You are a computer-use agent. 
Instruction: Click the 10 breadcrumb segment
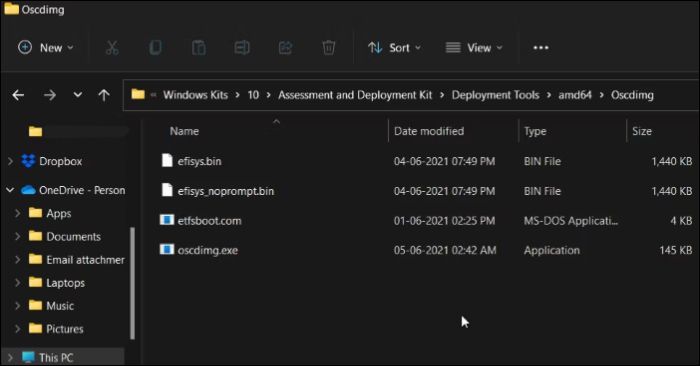[x=253, y=95]
